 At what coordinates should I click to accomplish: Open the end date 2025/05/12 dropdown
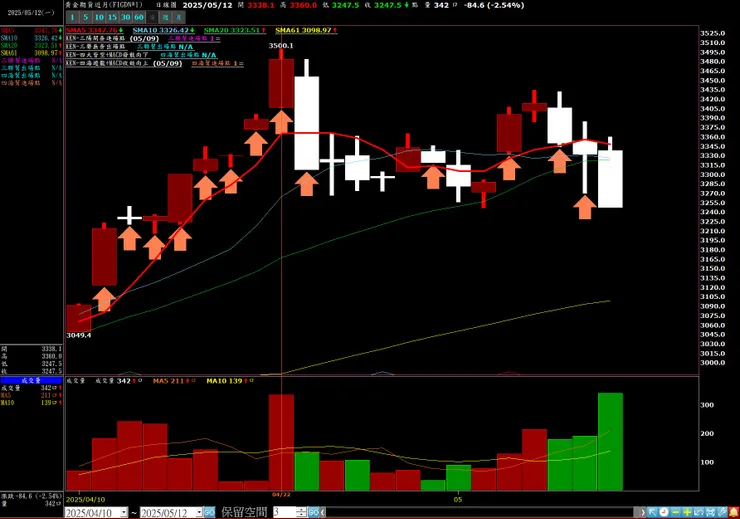[x=199, y=512]
